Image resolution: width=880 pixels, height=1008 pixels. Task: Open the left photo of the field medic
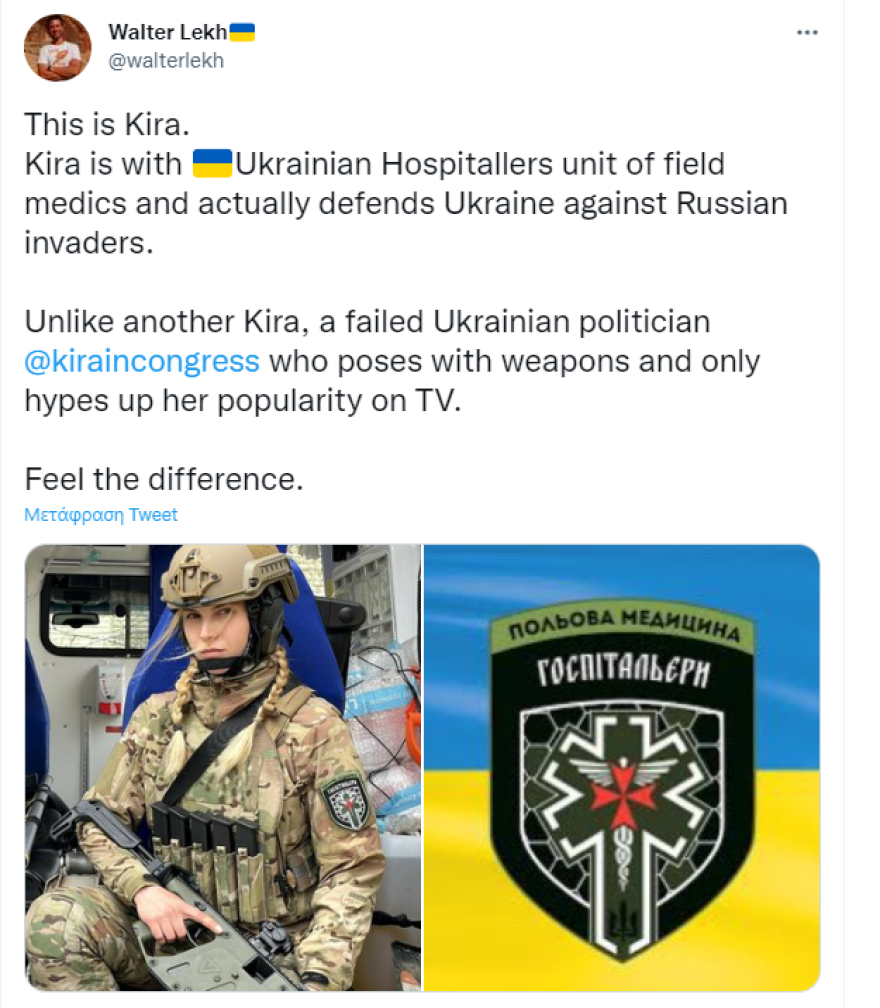tap(222, 767)
